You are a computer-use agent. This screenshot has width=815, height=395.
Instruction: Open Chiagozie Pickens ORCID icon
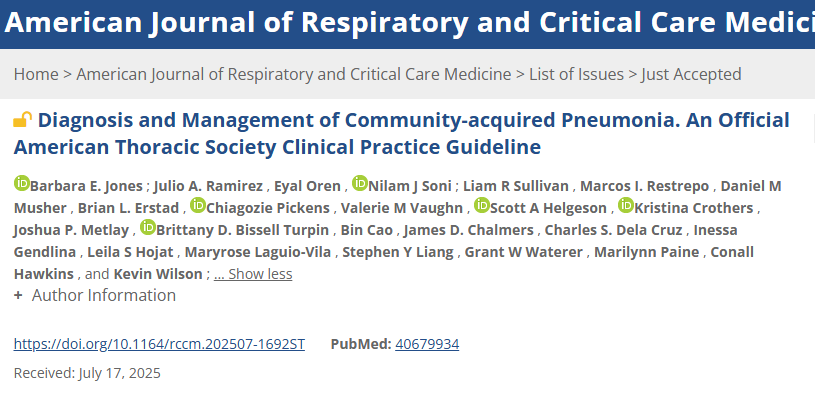tap(198, 205)
